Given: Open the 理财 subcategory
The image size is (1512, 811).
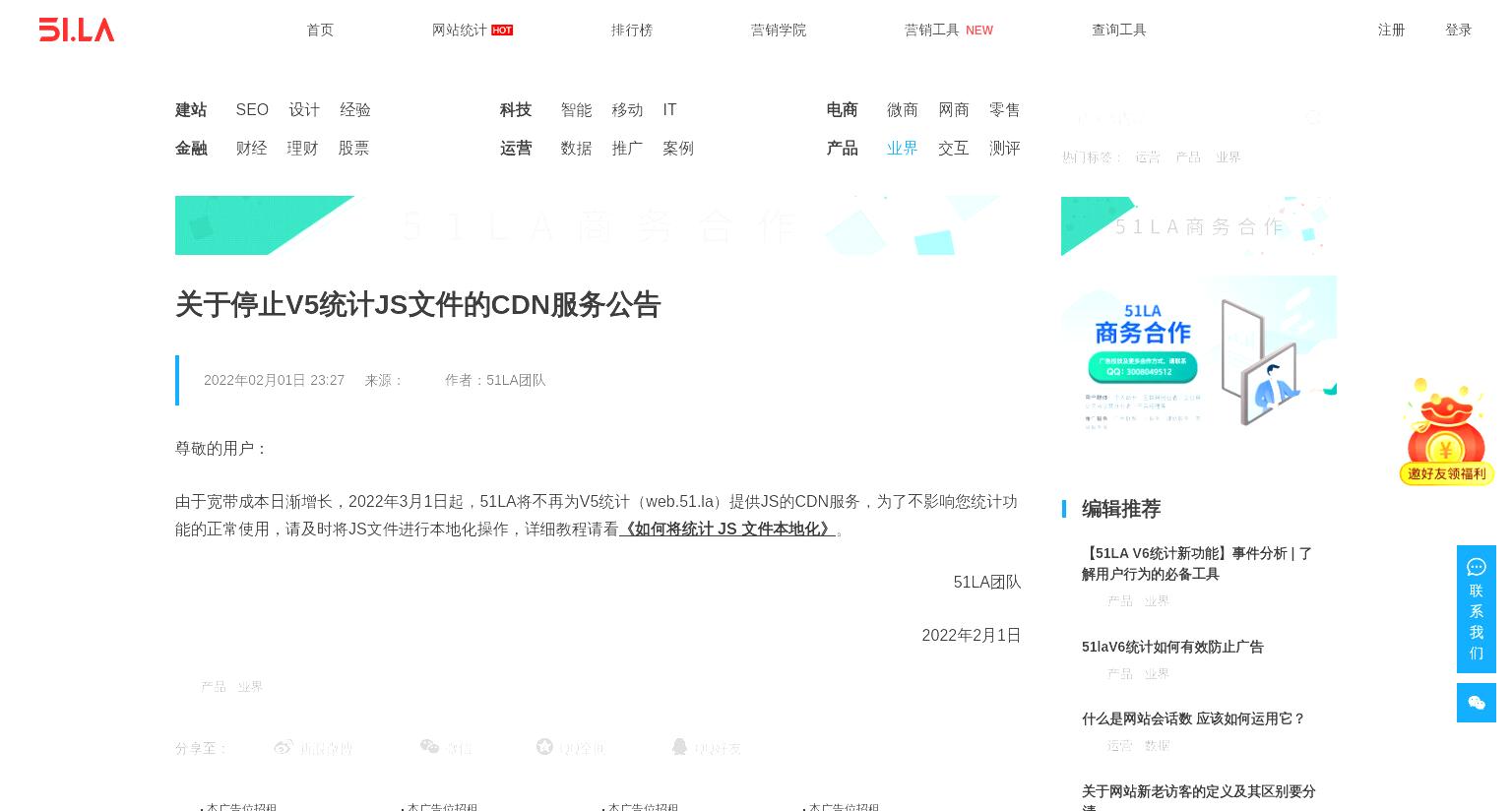Looking at the screenshot, I should click(302, 148).
